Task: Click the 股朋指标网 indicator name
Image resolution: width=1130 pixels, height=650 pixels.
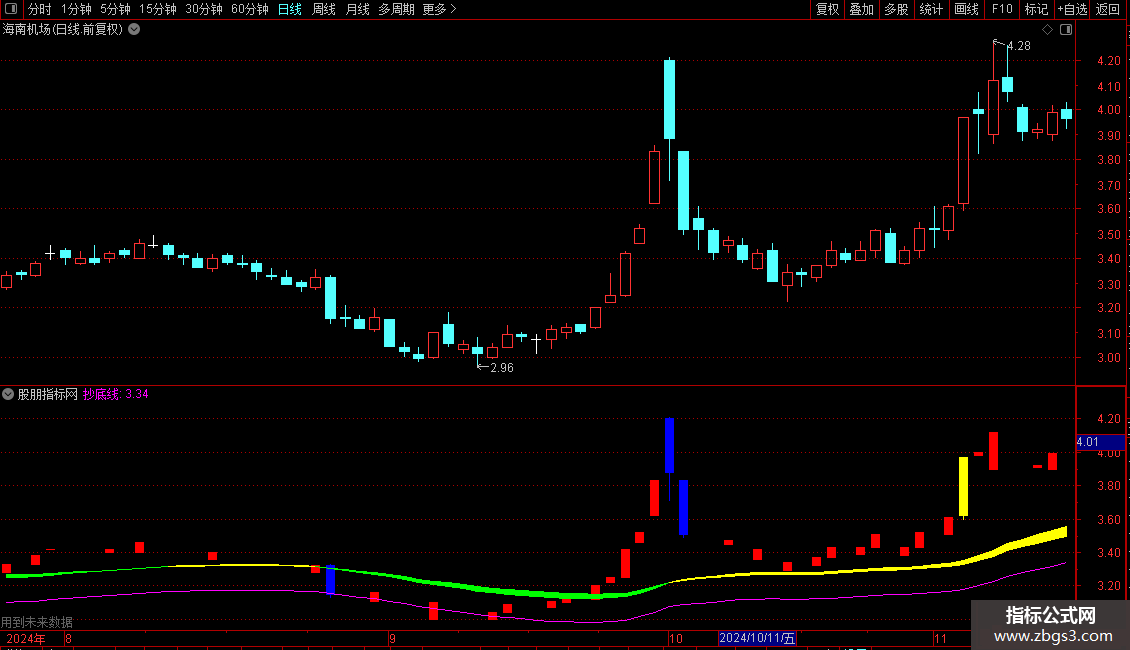Action: 48,394
